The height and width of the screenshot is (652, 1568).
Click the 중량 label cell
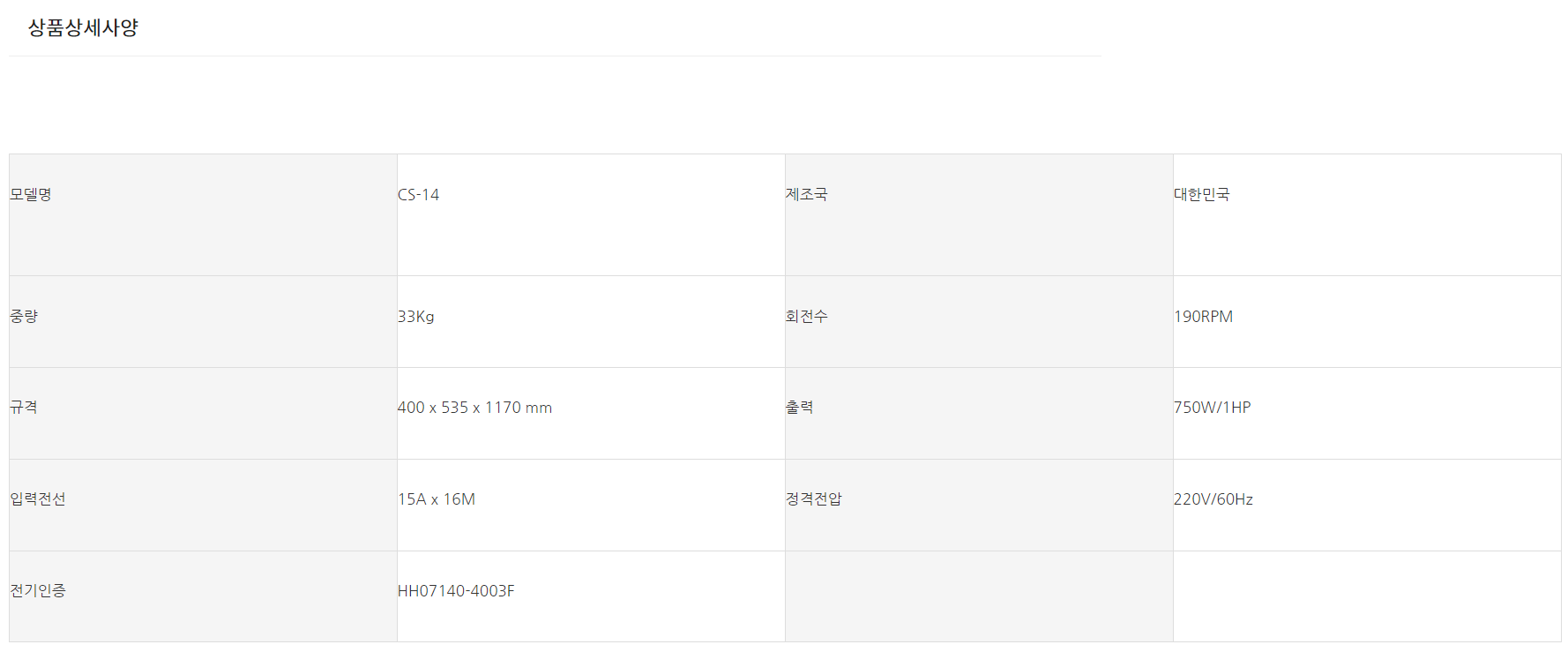tap(24, 317)
